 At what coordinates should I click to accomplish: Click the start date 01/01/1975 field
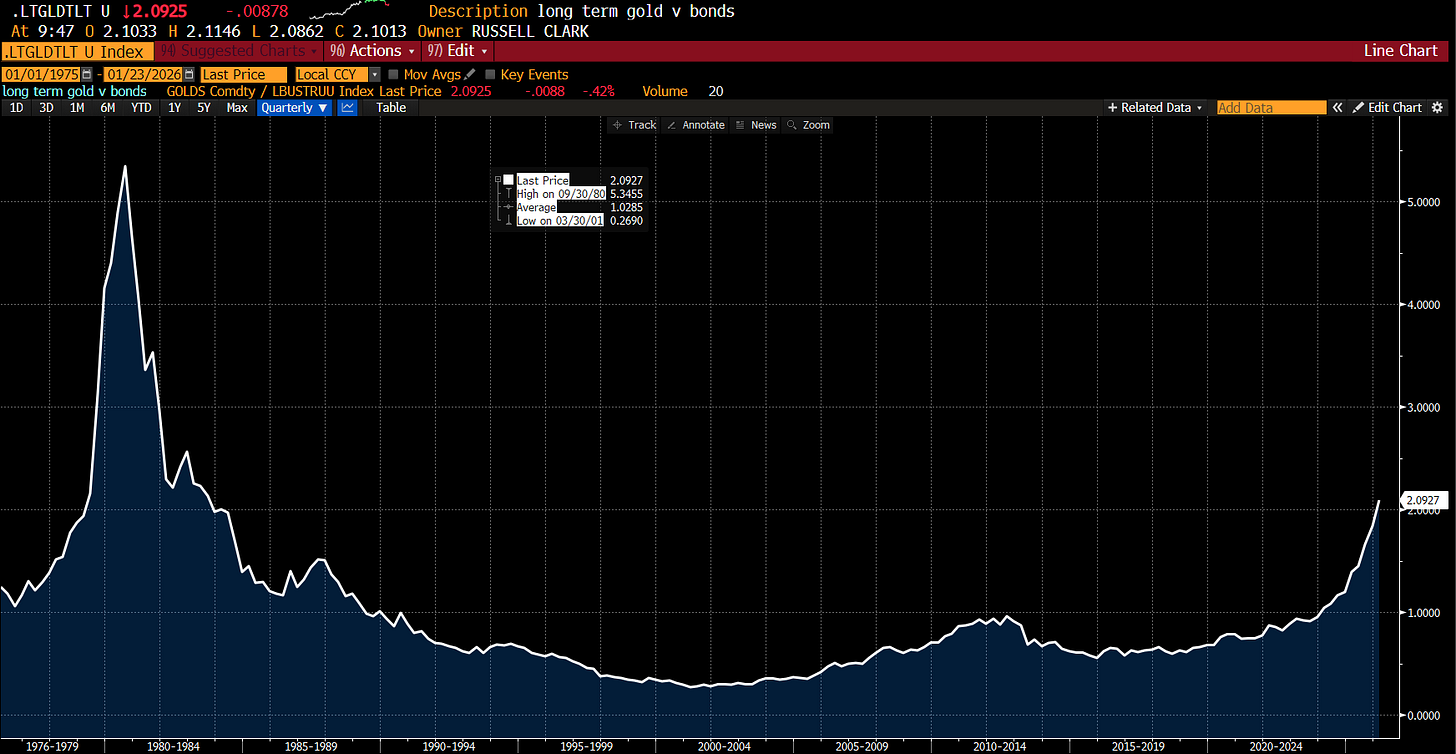click(x=42, y=75)
